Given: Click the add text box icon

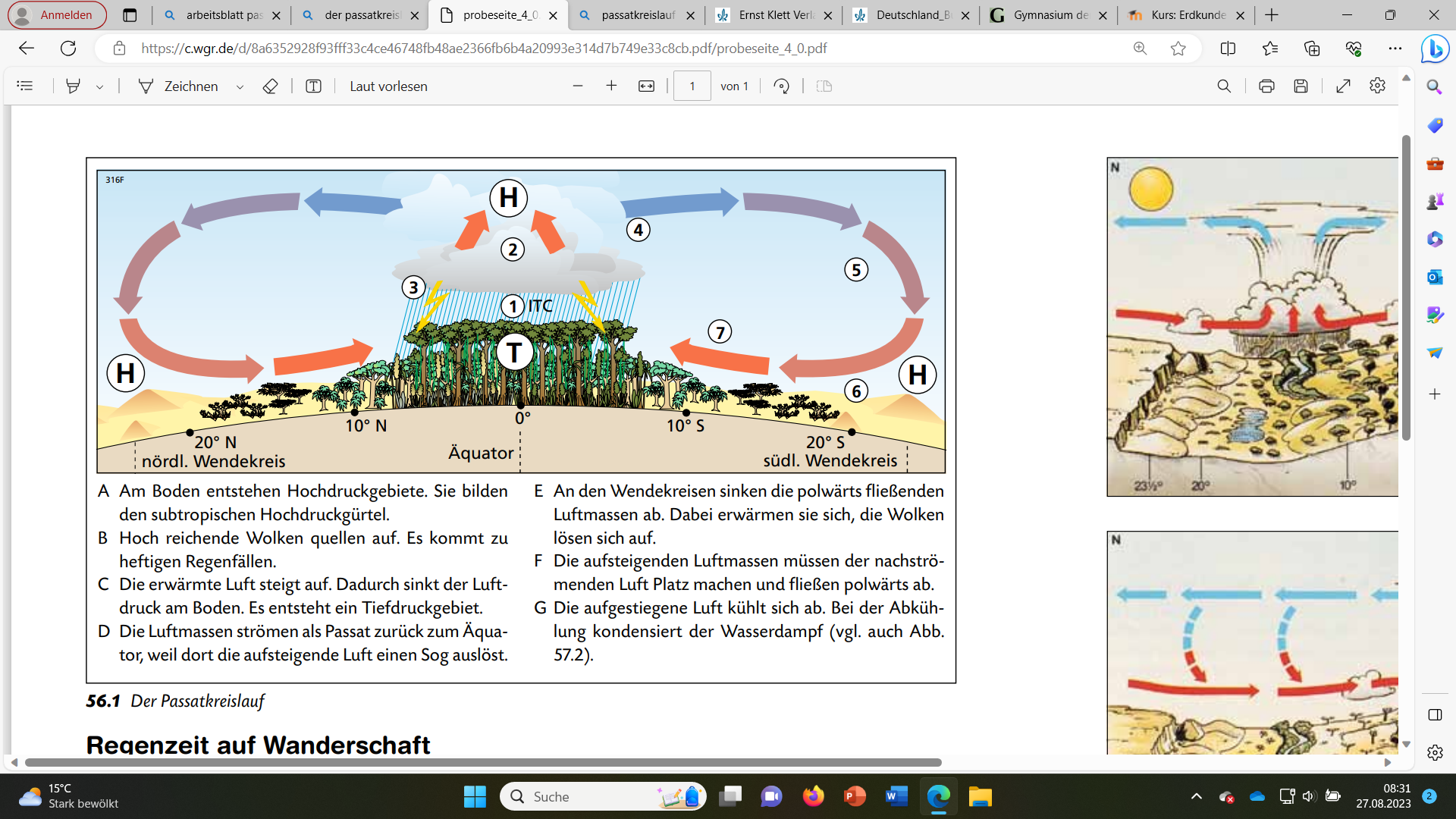Looking at the screenshot, I should click(313, 86).
